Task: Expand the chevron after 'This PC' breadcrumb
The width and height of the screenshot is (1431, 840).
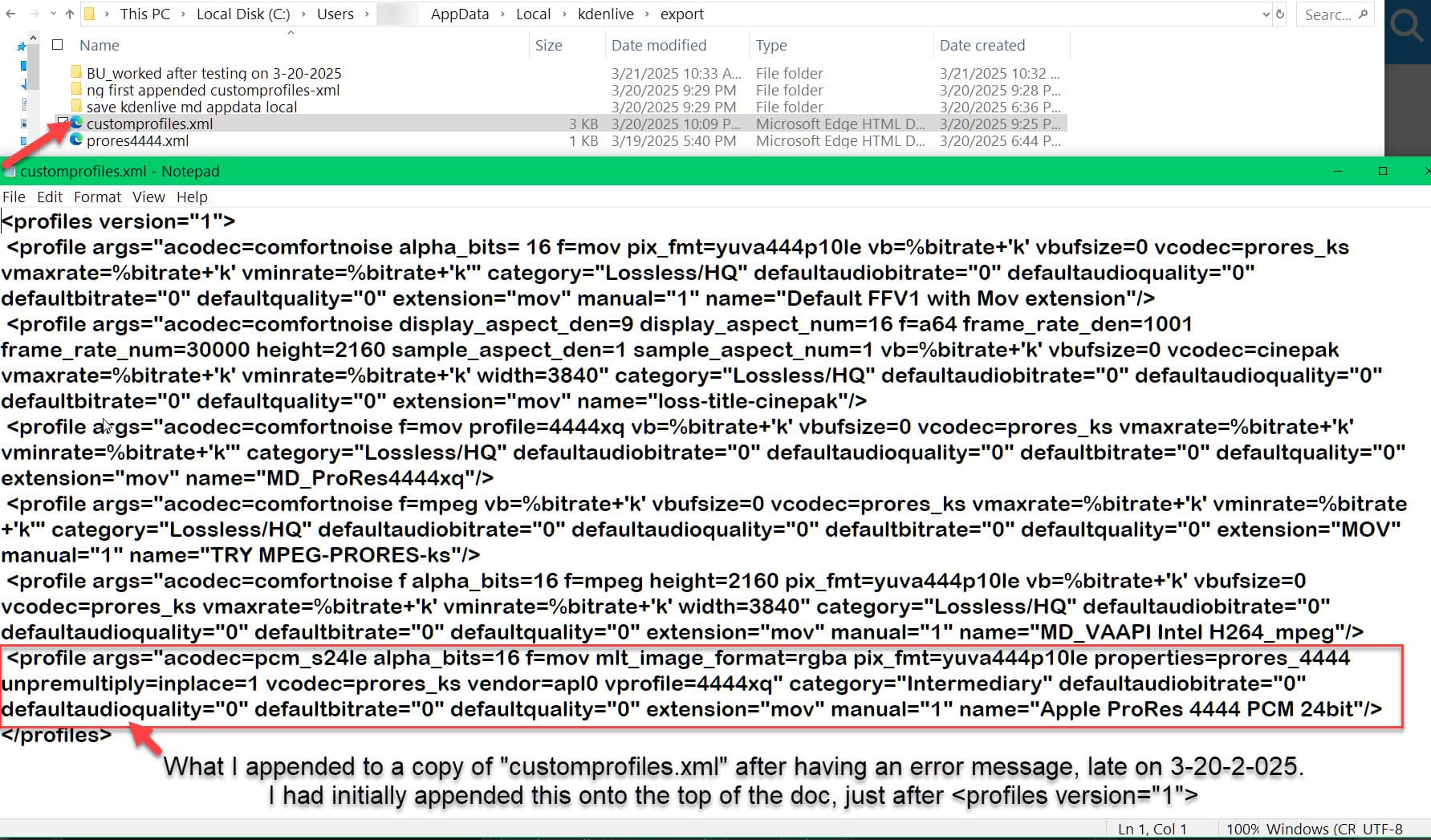Action: [x=184, y=14]
